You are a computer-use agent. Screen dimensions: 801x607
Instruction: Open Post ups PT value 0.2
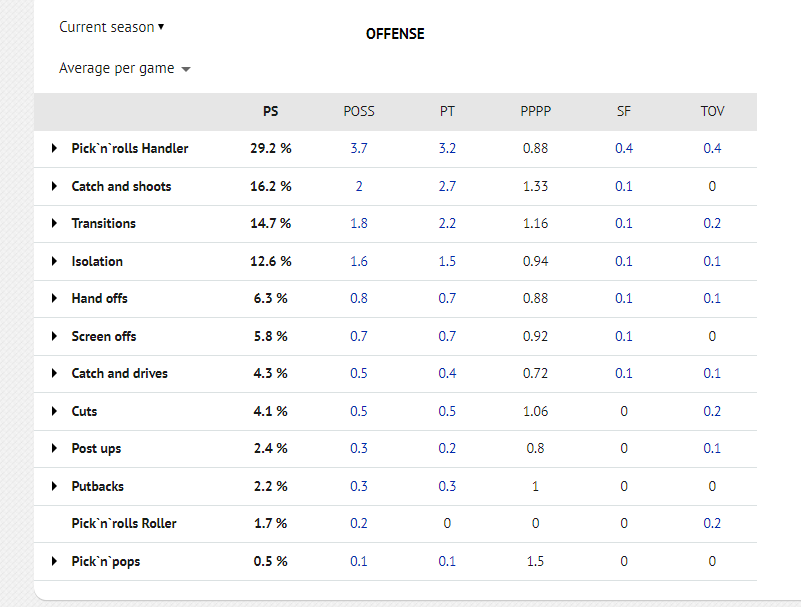[x=447, y=448]
